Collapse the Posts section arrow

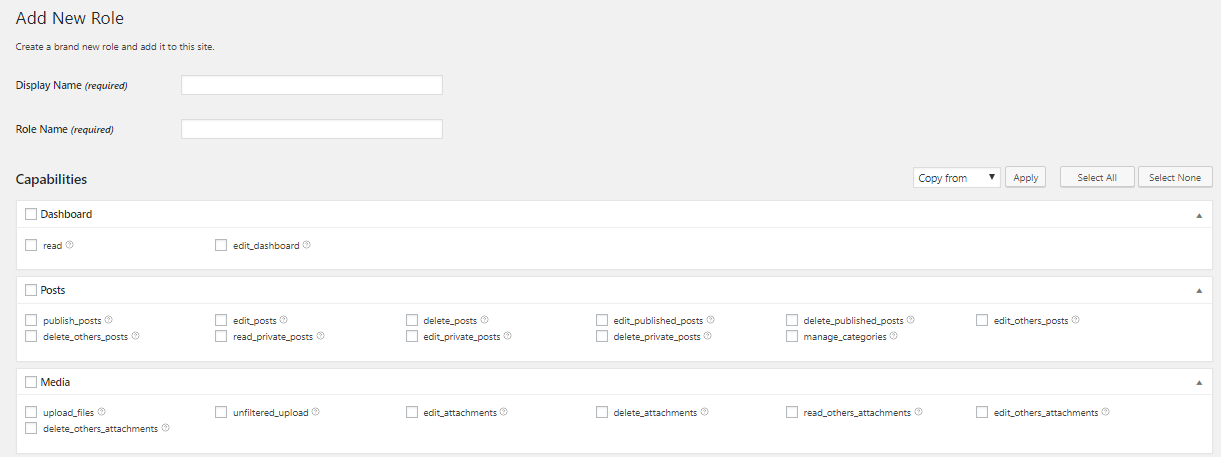tap(1199, 291)
